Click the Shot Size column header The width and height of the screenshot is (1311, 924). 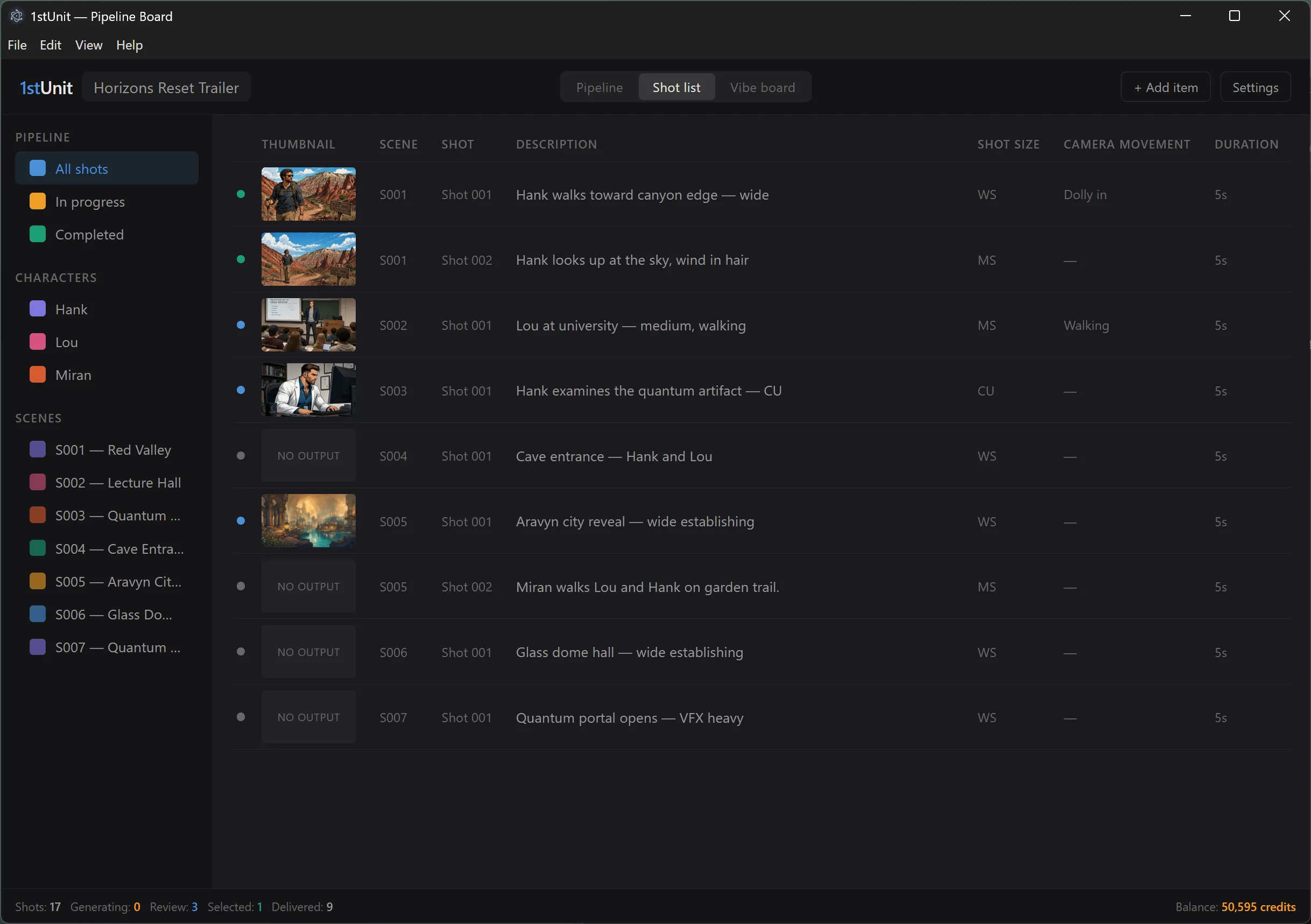point(1008,144)
